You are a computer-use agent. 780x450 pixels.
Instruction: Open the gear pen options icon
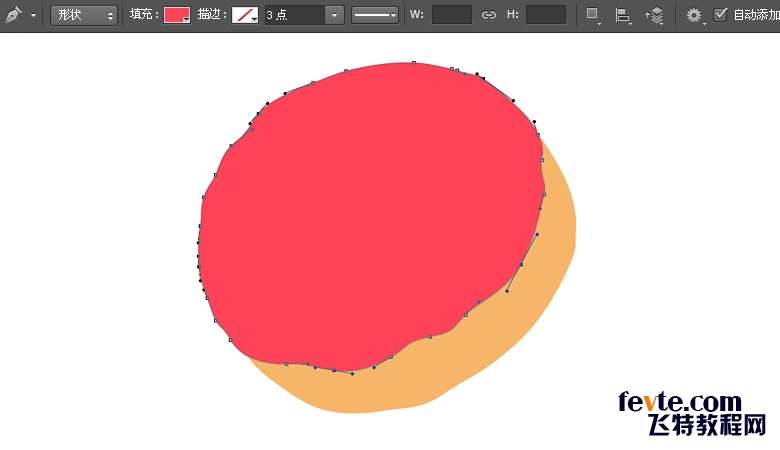694,15
